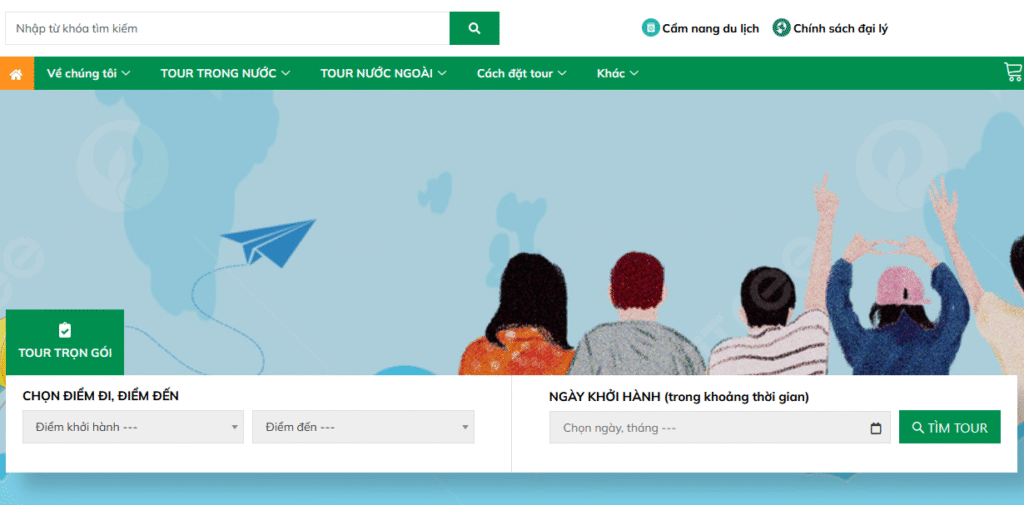The height and width of the screenshot is (505, 1024).
Task: Expand the TOUR TRONG NƯỚC menu
Action: (225, 73)
